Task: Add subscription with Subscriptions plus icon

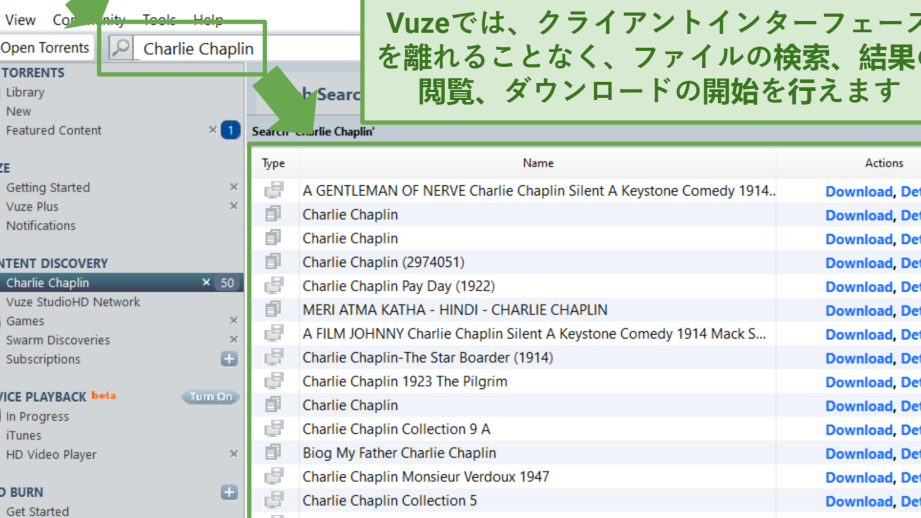Action: pyautogui.click(x=229, y=359)
